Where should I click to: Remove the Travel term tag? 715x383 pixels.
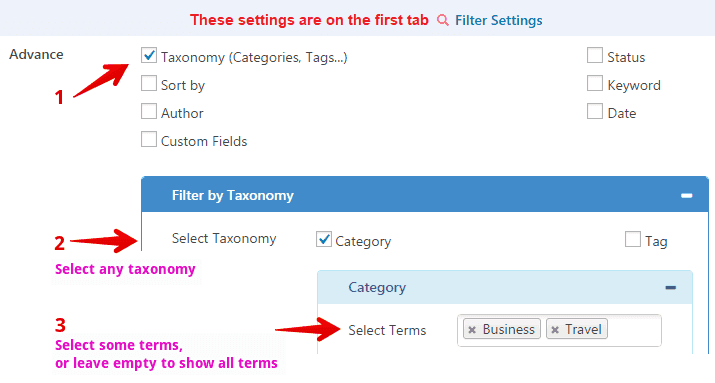pyautogui.click(x=555, y=330)
